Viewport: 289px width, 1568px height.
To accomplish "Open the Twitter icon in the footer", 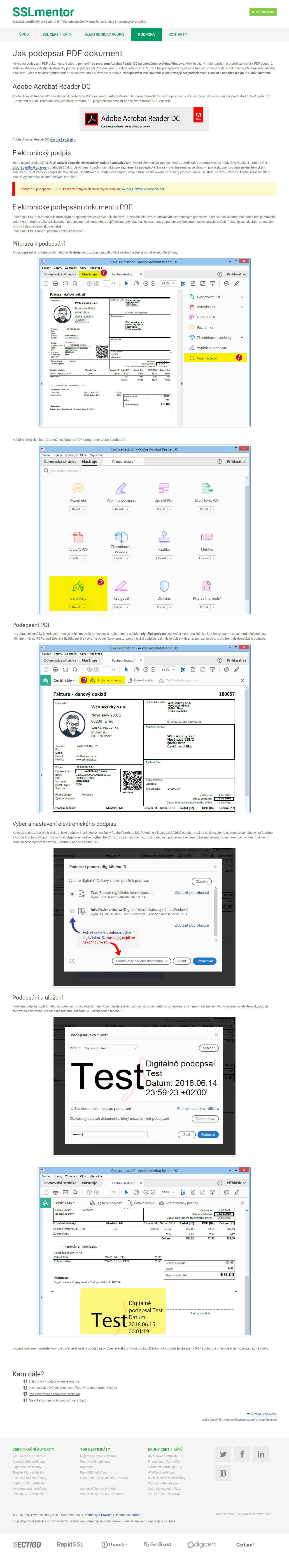I will pos(223,1454).
